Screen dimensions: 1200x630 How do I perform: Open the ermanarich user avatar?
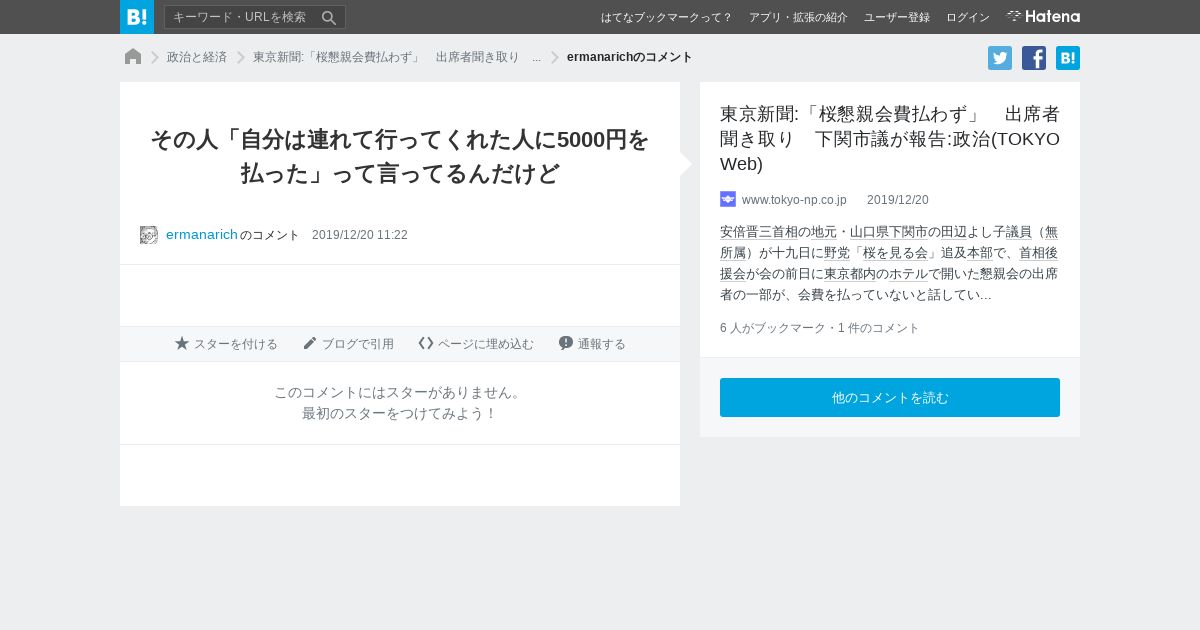click(x=149, y=235)
